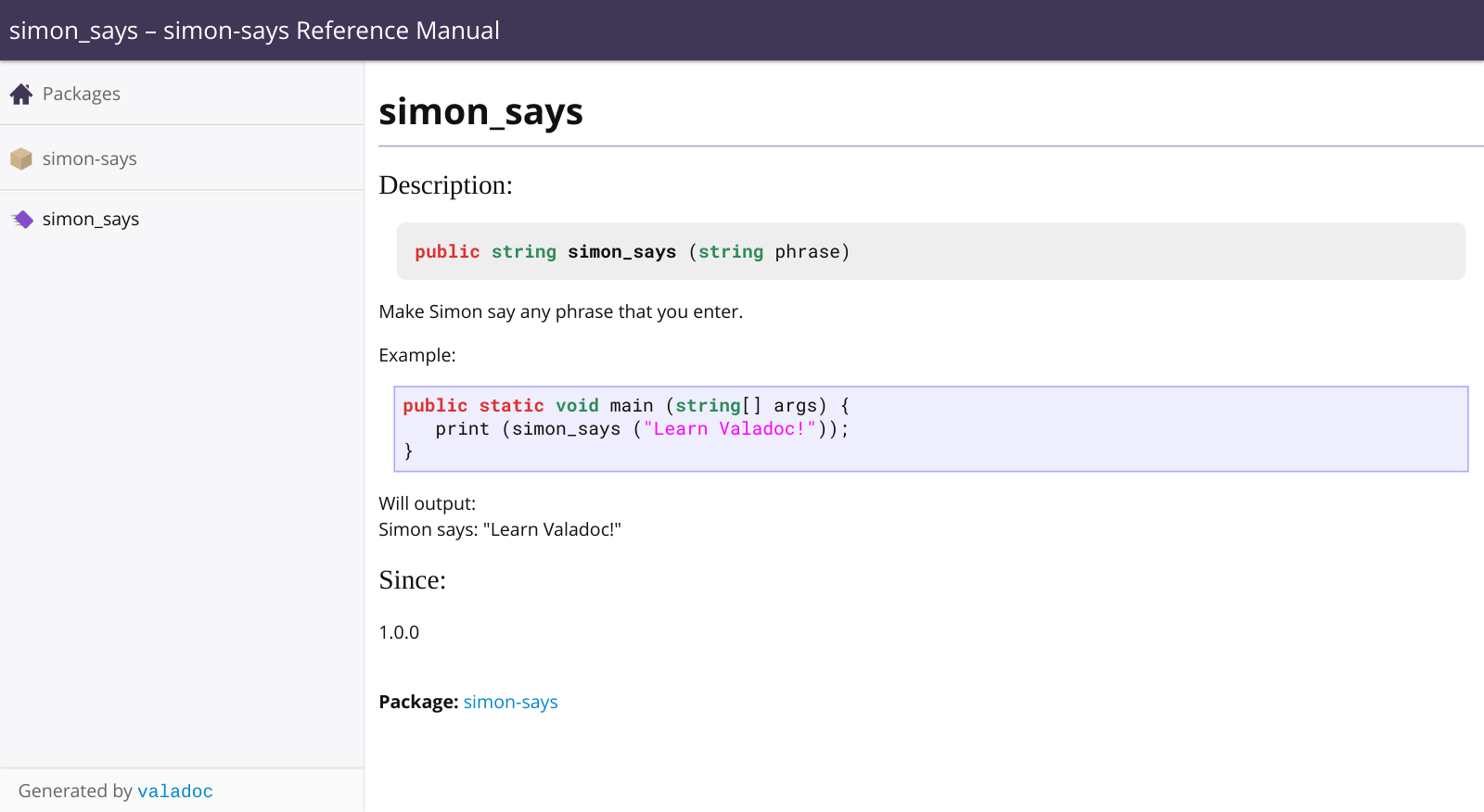This screenshot has width=1484, height=812.
Task: Open simon-says package in the sidebar
Action: point(89,159)
